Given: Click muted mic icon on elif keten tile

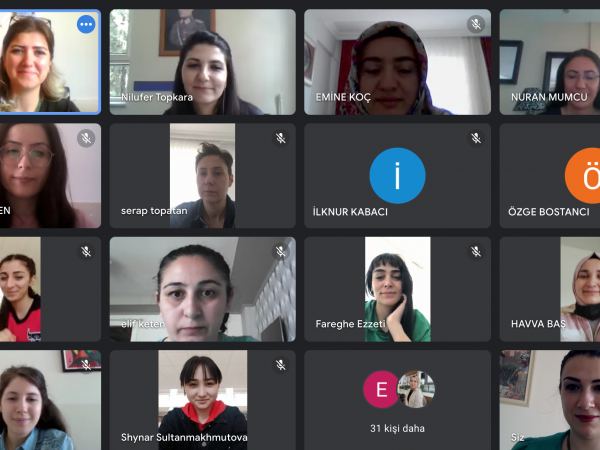Looking at the screenshot, I should tap(281, 251).
